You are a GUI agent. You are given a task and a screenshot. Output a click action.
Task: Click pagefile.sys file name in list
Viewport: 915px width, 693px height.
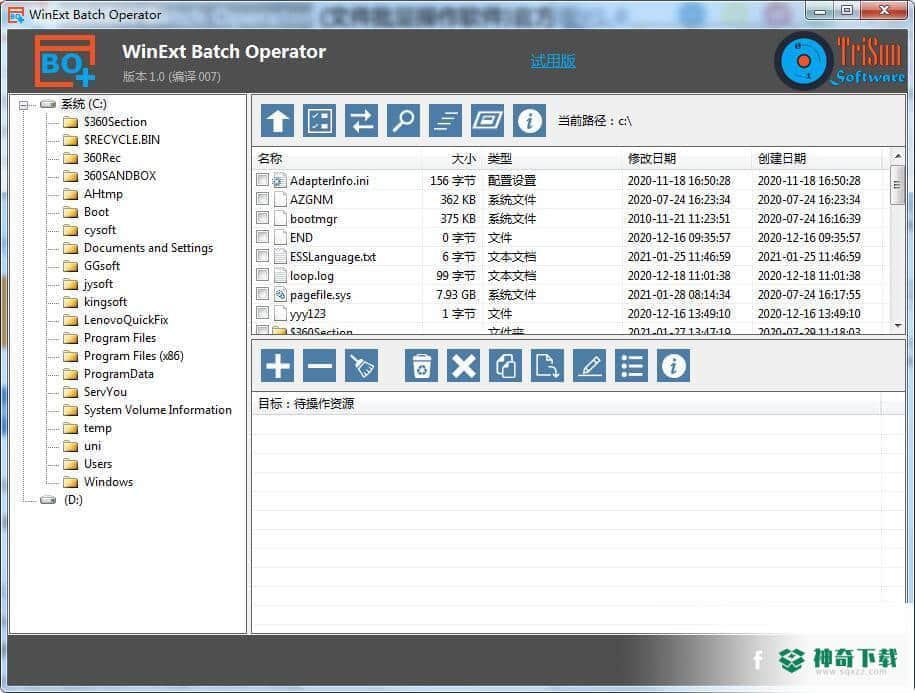[x=320, y=295]
